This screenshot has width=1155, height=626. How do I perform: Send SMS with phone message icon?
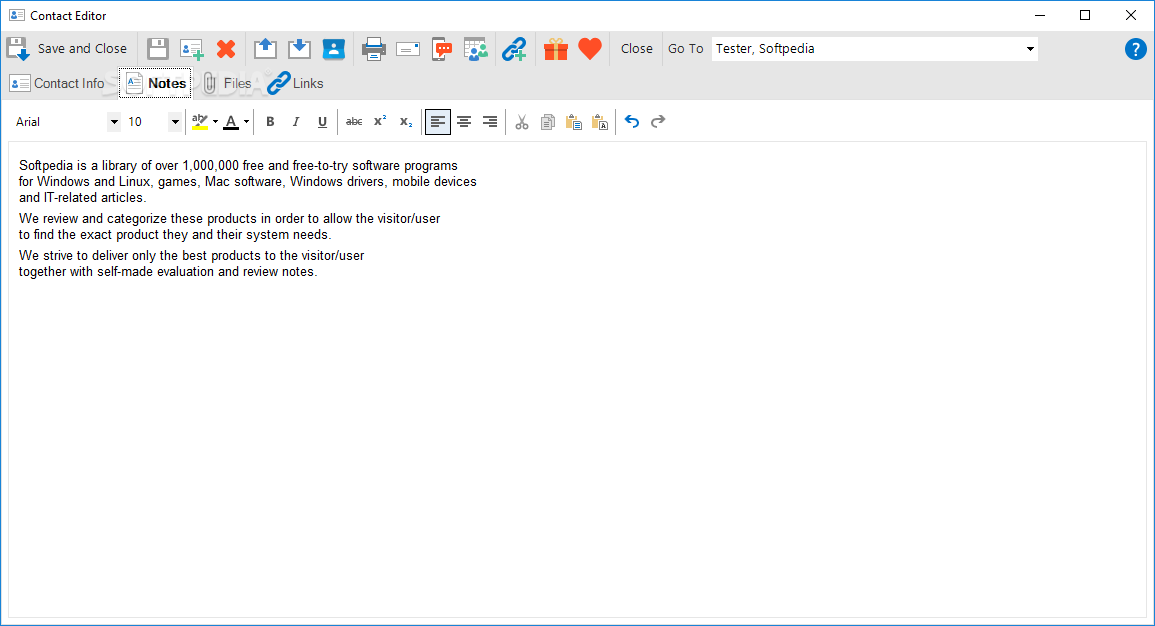442,49
